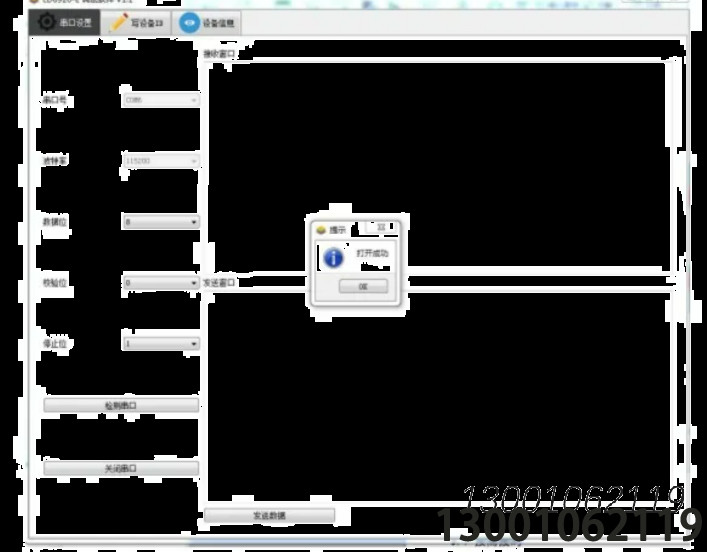
Task: Click the 打开成功 message text
Action: 372,253
